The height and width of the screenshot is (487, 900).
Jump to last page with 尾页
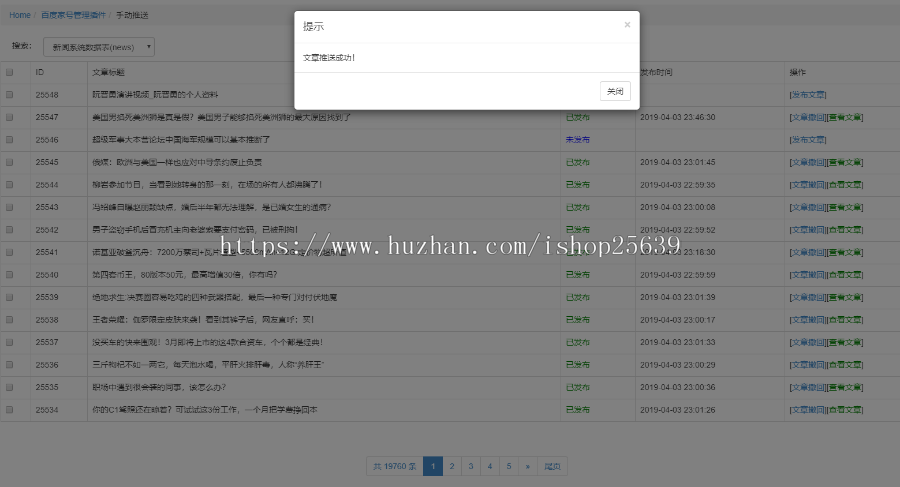(552, 466)
